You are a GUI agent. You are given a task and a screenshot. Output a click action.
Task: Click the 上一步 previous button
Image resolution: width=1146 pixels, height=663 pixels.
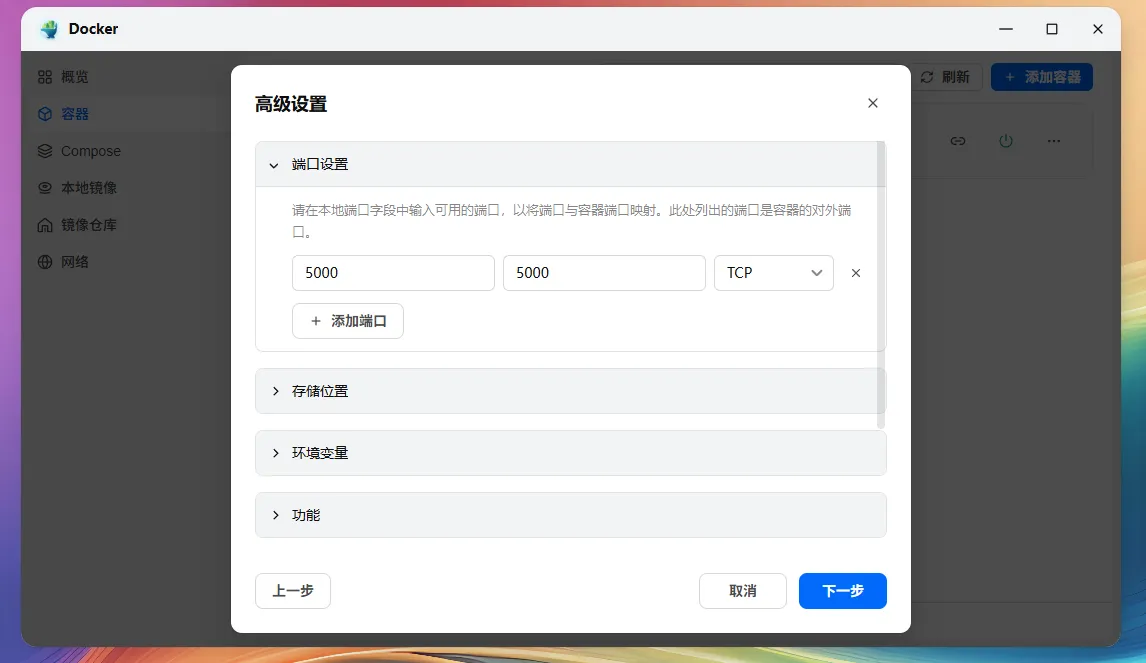tap(293, 591)
